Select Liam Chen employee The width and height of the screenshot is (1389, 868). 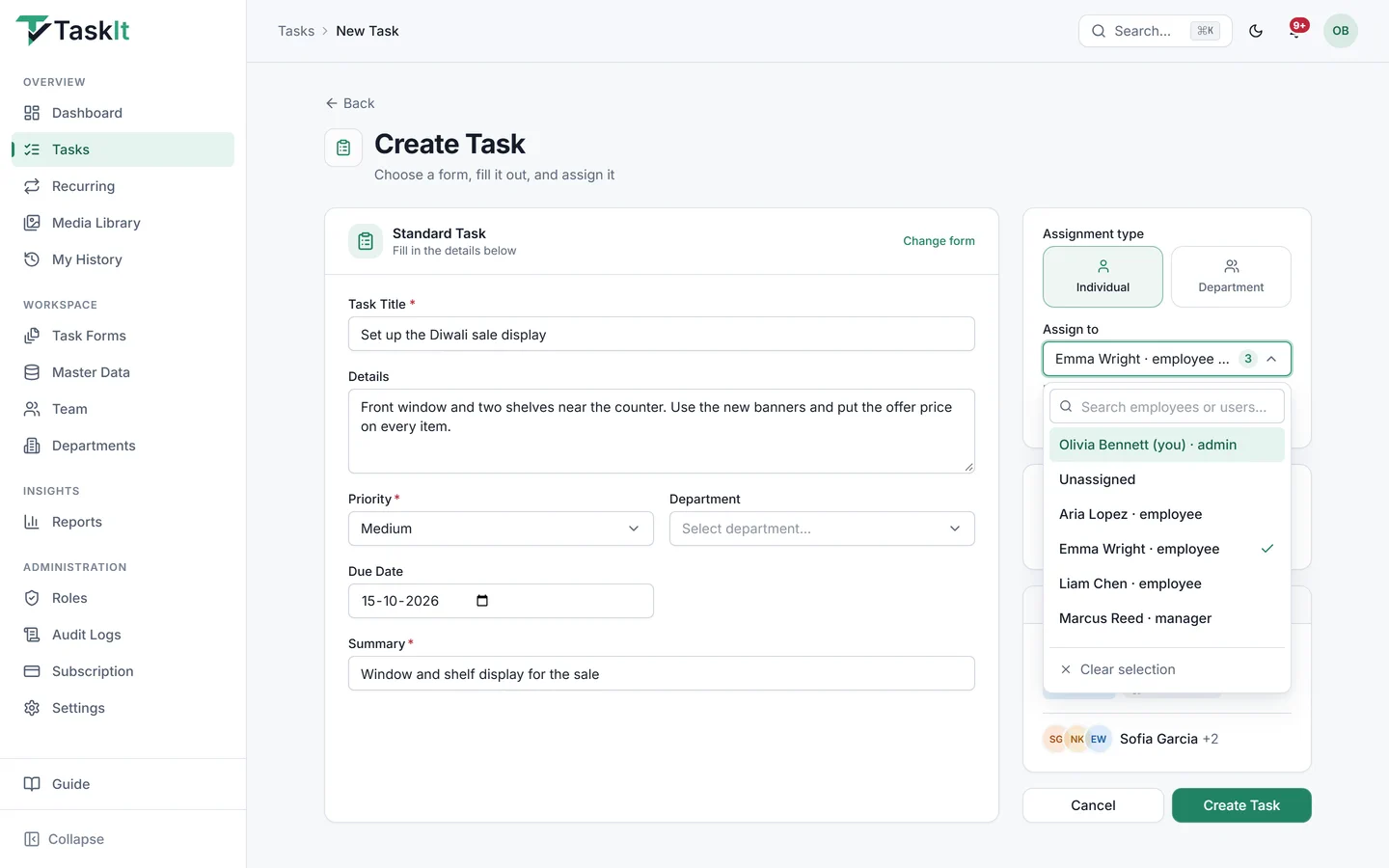(1167, 583)
